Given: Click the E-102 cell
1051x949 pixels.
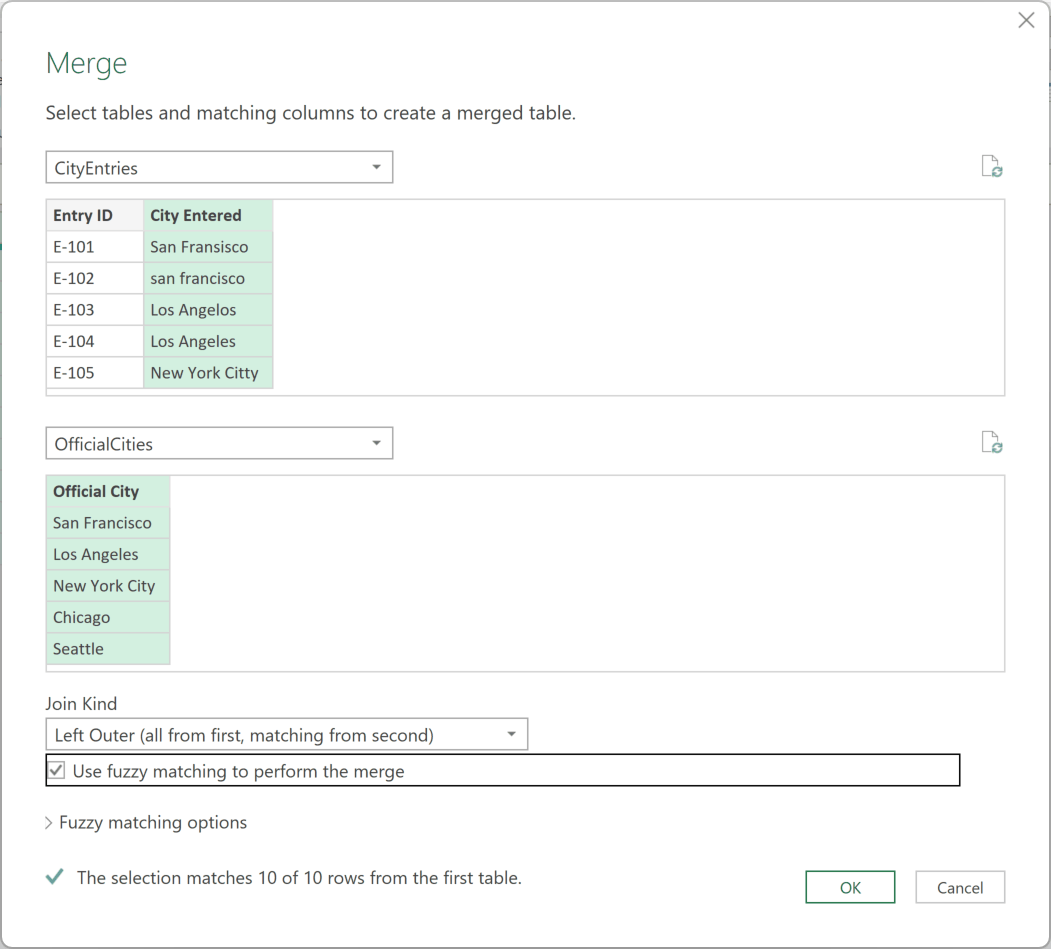Looking at the screenshot, I should coord(95,278).
